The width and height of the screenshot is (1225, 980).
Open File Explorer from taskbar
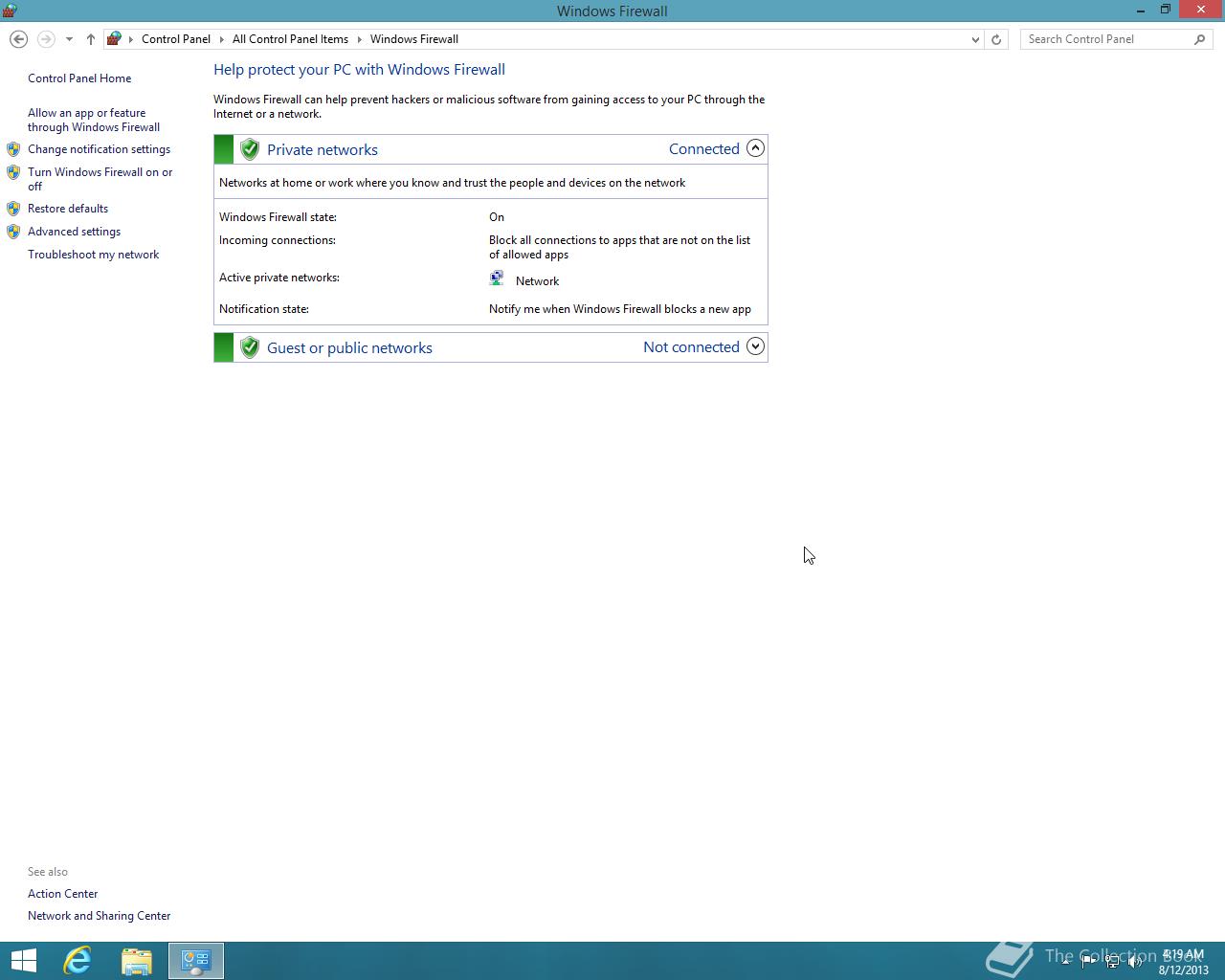(x=137, y=961)
